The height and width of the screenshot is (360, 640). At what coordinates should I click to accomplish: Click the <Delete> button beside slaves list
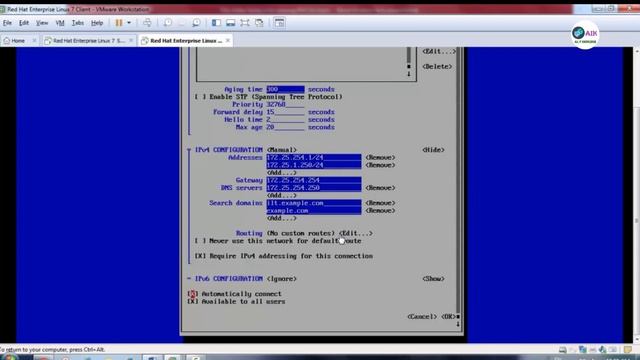pos(437,67)
